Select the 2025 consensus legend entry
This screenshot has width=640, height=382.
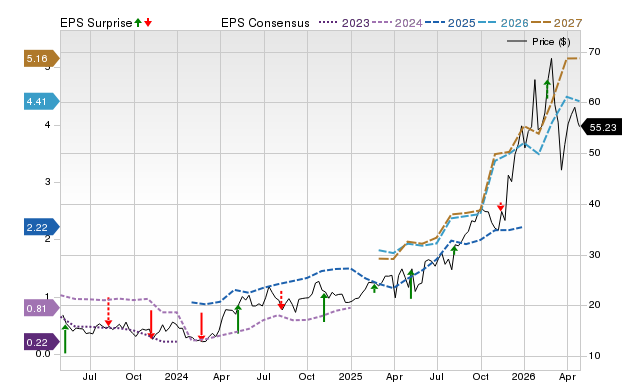[450, 23]
